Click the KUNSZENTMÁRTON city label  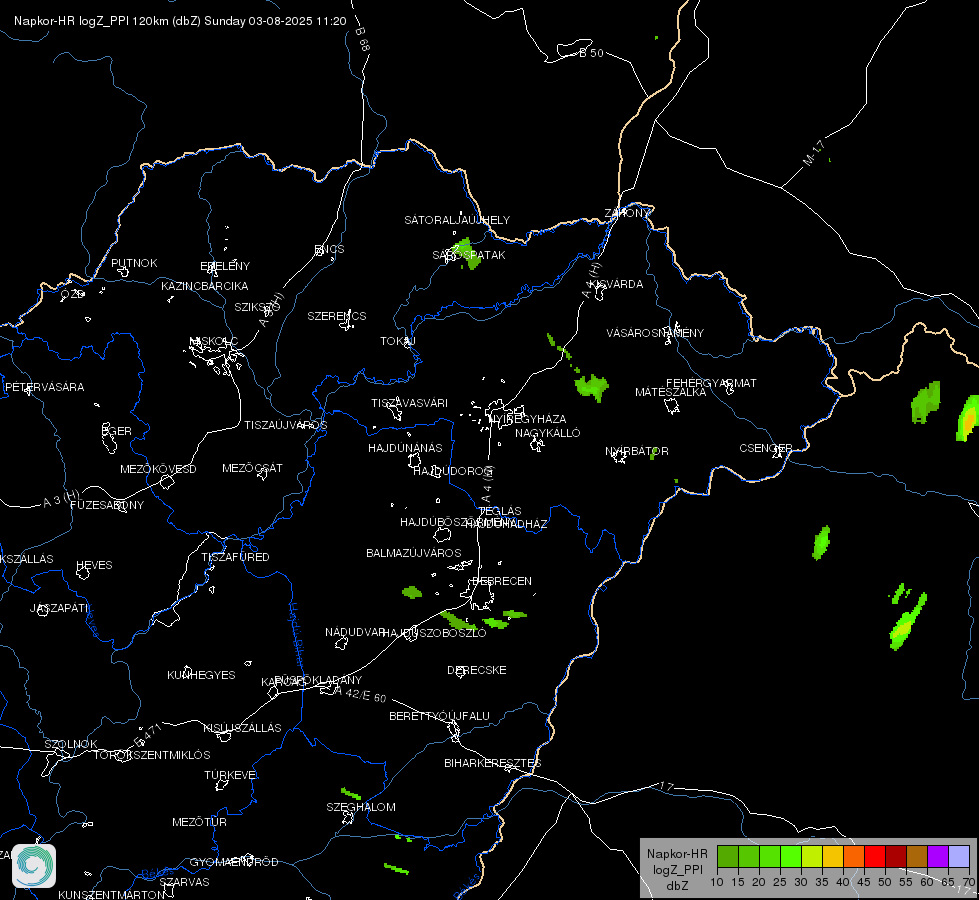point(112,894)
